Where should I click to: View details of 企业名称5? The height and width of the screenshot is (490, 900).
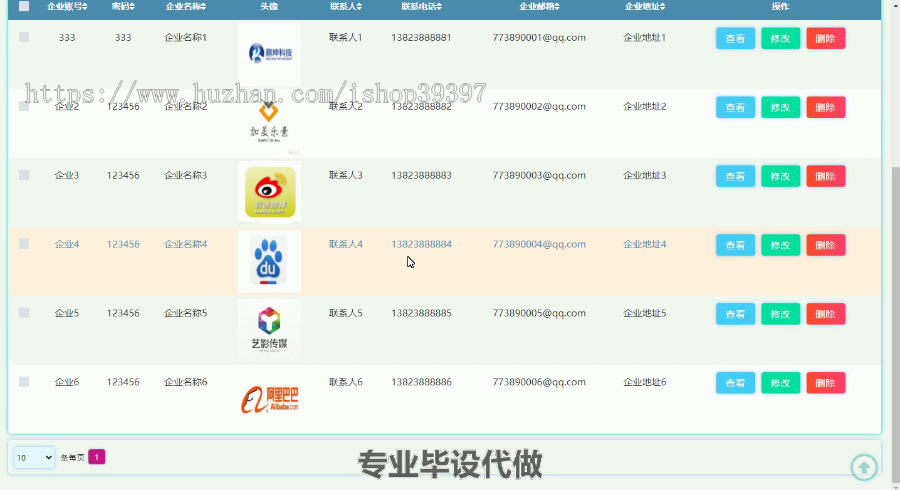tap(735, 314)
